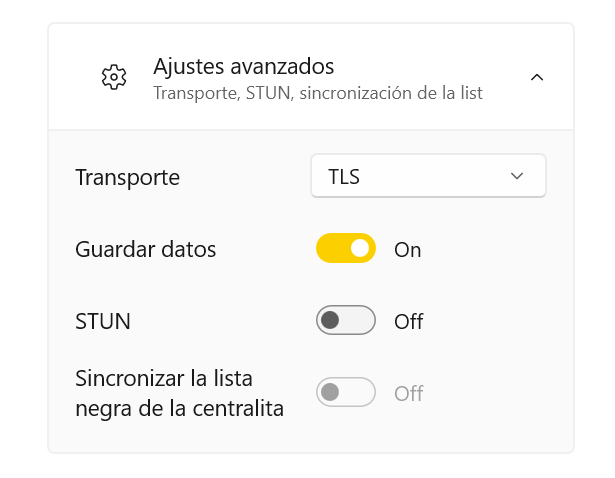
Task: Click the Transporte dropdown arrow
Action: click(x=517, y=176)
